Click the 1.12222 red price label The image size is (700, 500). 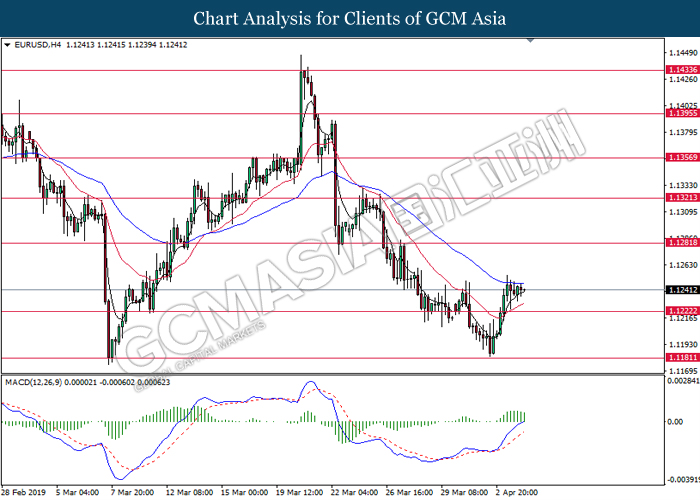[682, 311]
